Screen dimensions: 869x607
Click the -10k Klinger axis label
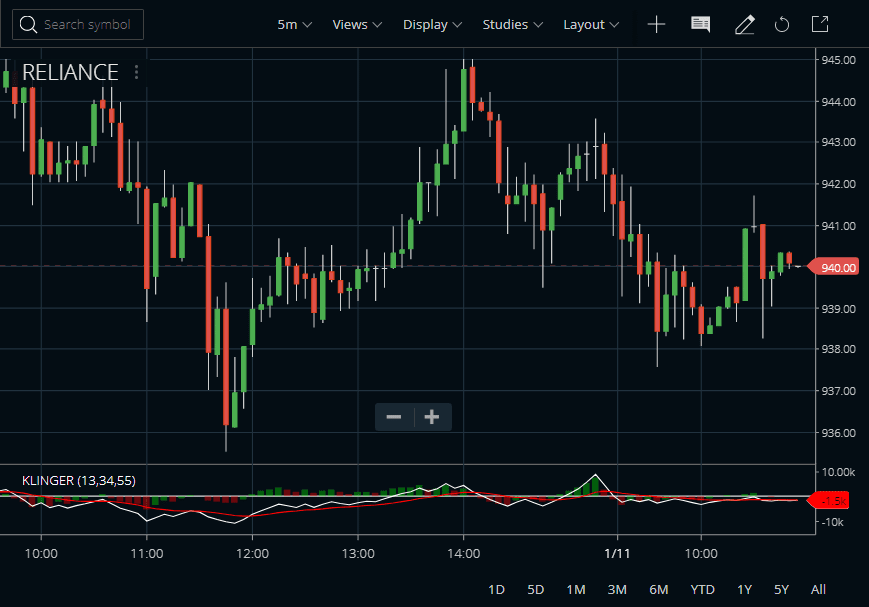(832, 522)
